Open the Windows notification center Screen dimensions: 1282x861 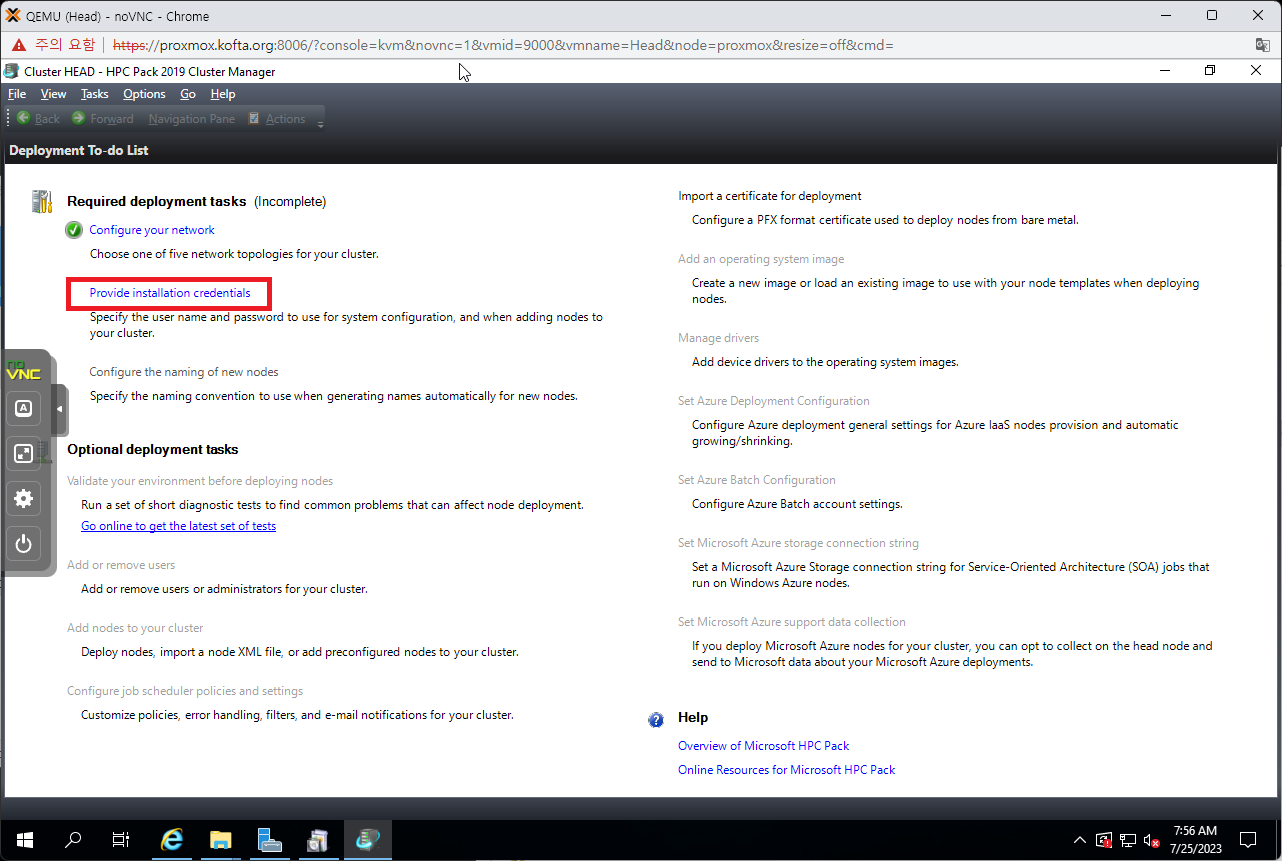click(1247, 840)
